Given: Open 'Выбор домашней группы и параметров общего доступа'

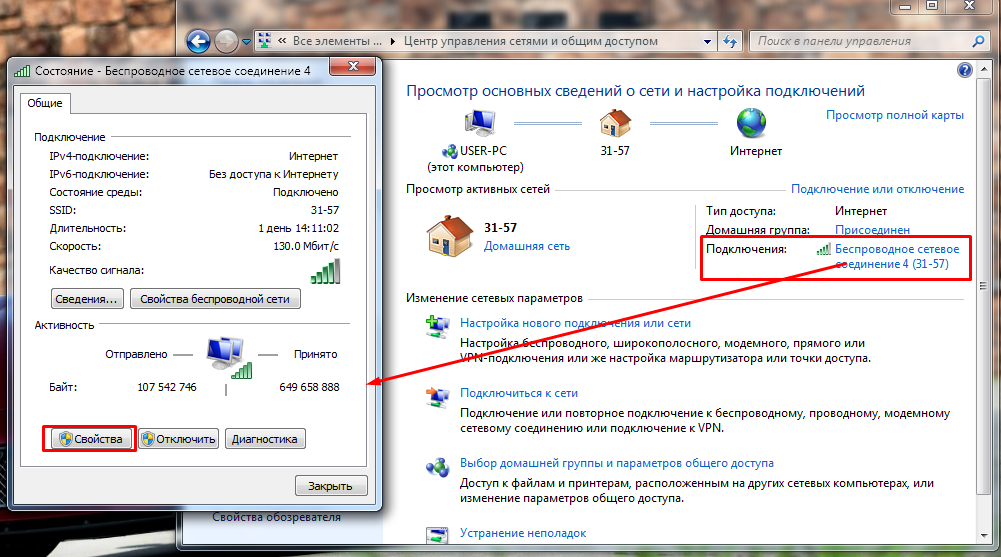Looking at the screenshot, I should click(617, 463).
